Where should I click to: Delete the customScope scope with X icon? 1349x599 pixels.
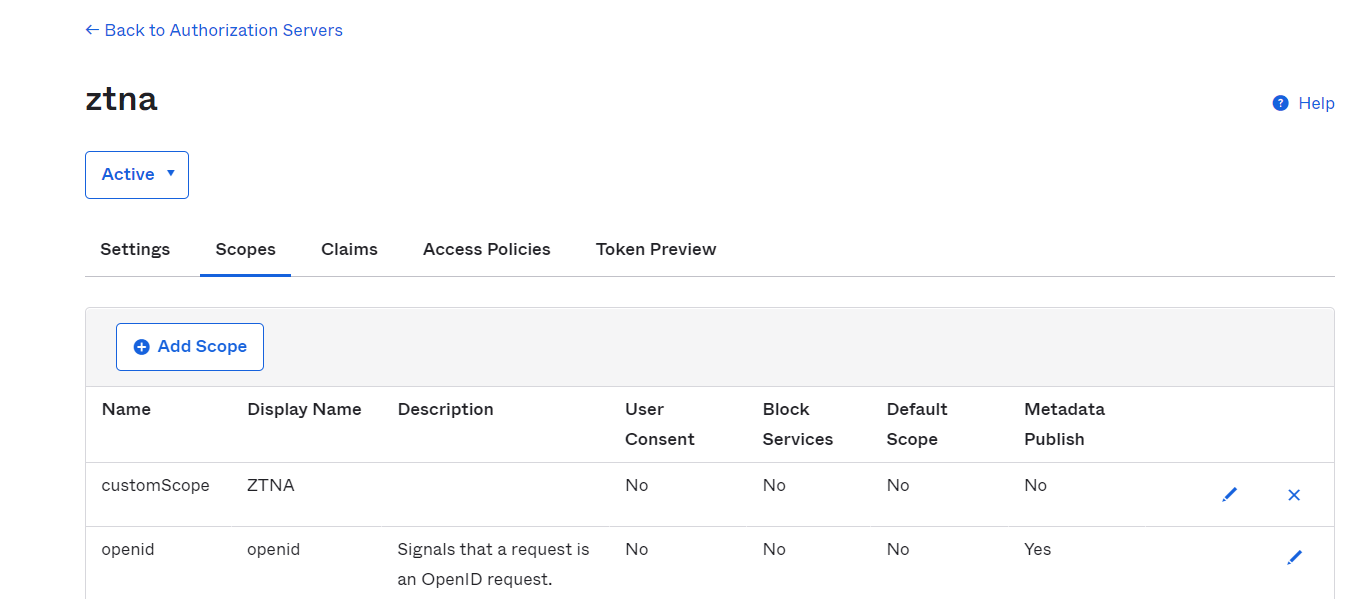(1294, 494)
